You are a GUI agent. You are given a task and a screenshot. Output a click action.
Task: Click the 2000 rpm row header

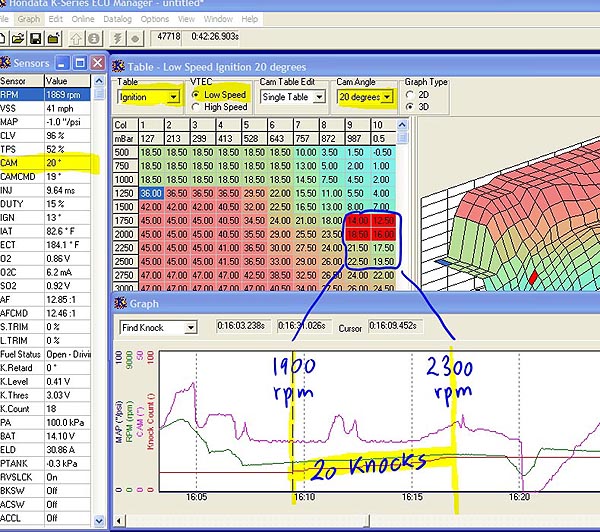coord(126,234)
